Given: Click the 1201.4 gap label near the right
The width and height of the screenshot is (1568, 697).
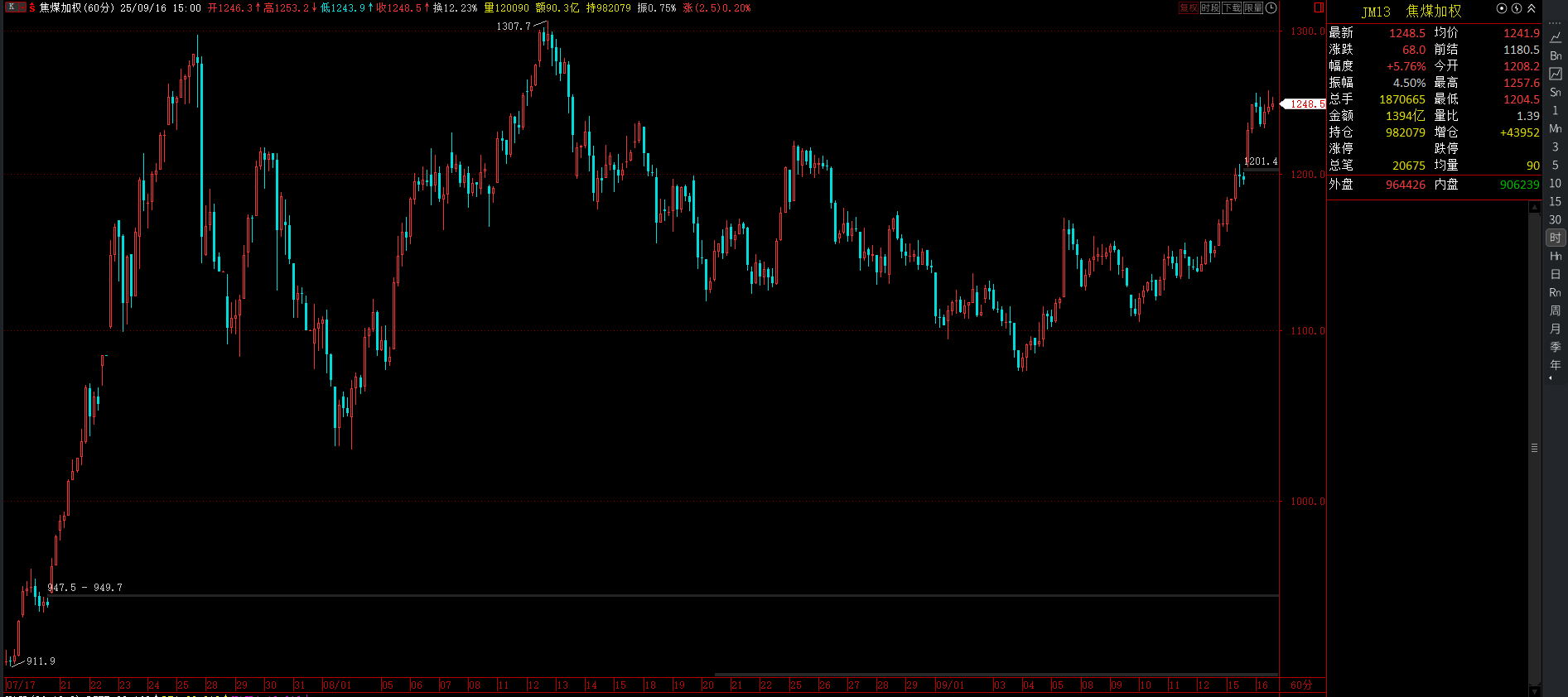Looking at the screenshot, I should tap(1261, 162).
